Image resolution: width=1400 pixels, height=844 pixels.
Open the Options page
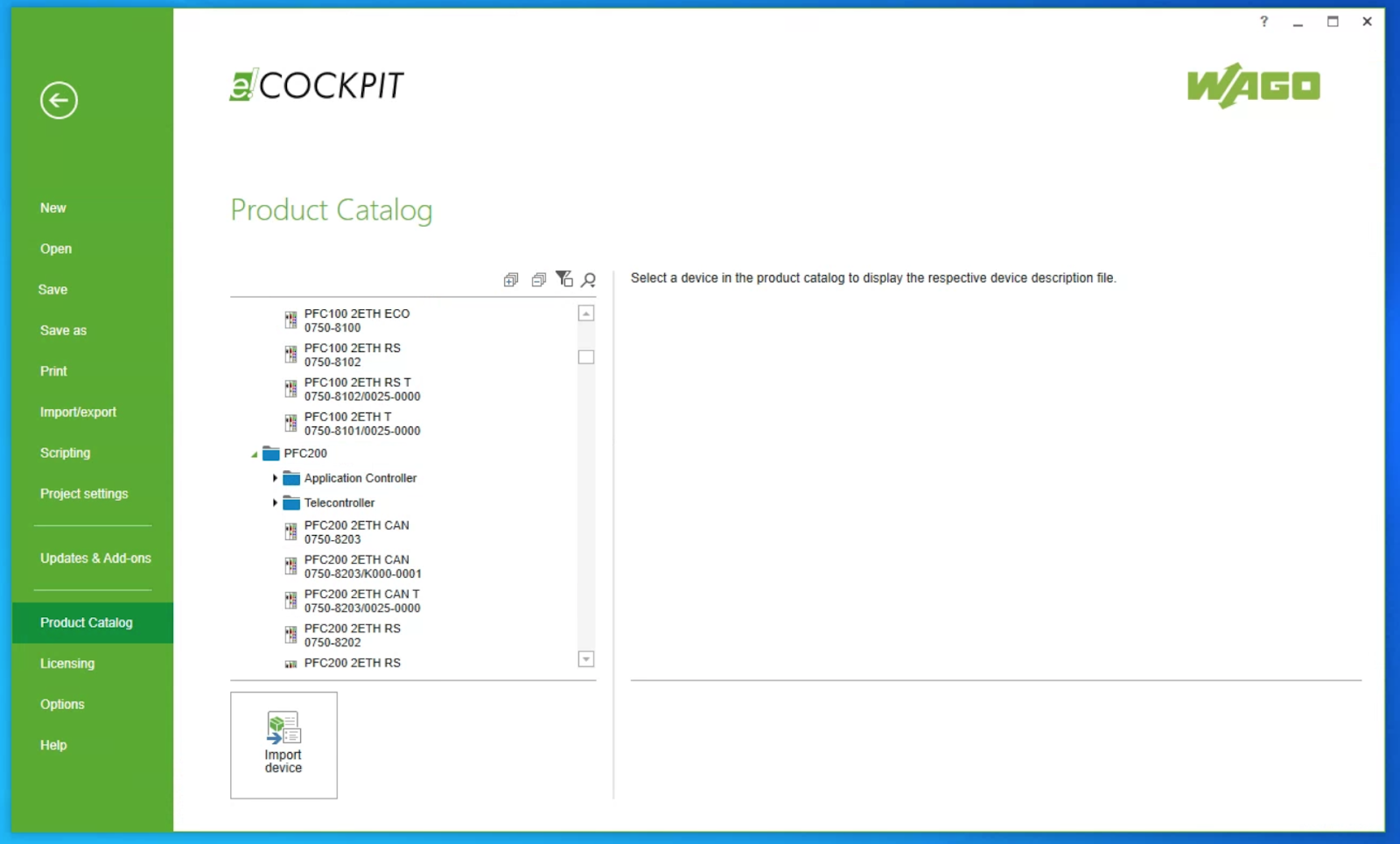pyautogui.click(x=62, y=704)
